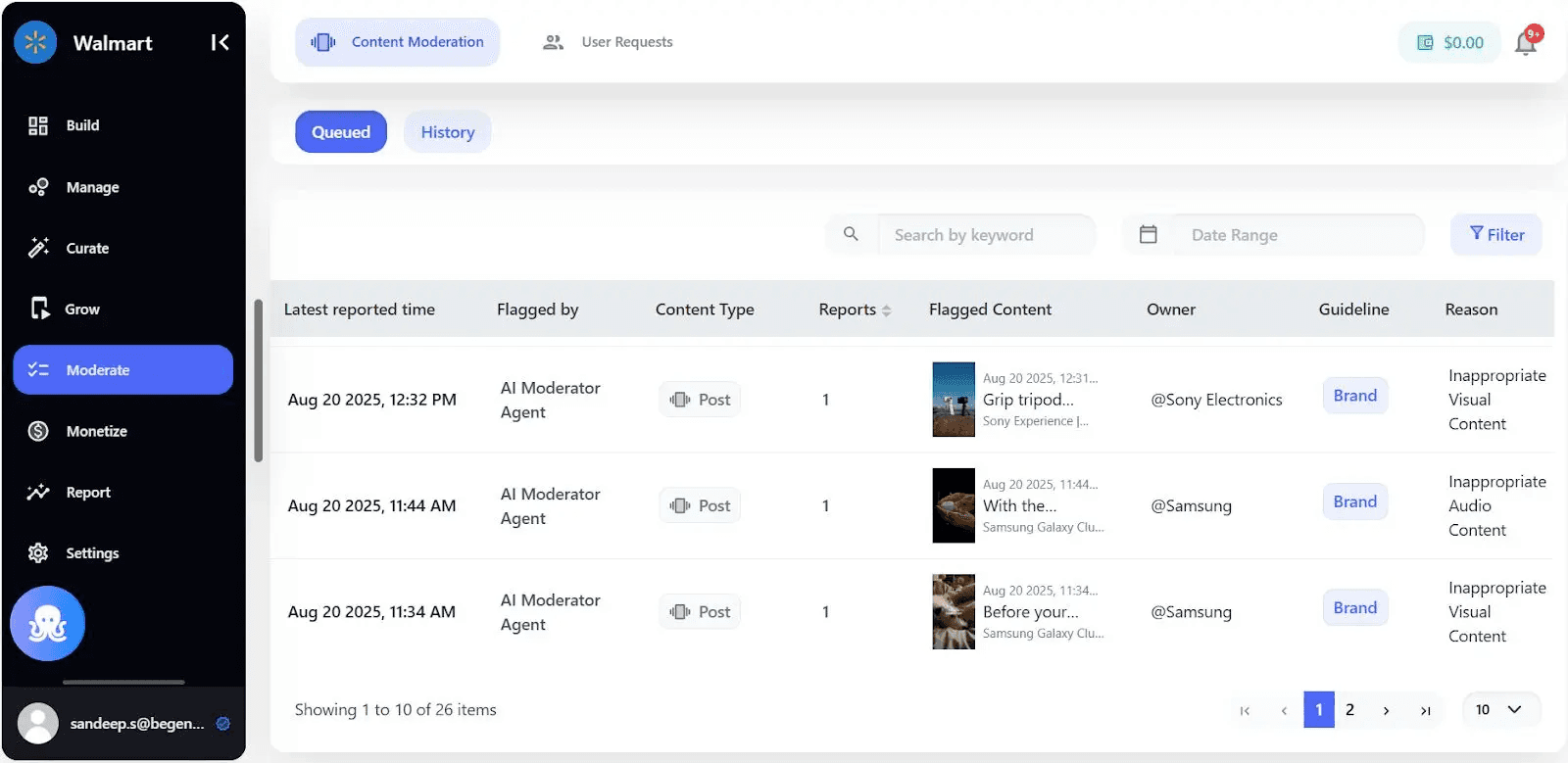The image size is (1568, 763).
Task: Open the Monetize section
Action: click(x=122, y=431)
